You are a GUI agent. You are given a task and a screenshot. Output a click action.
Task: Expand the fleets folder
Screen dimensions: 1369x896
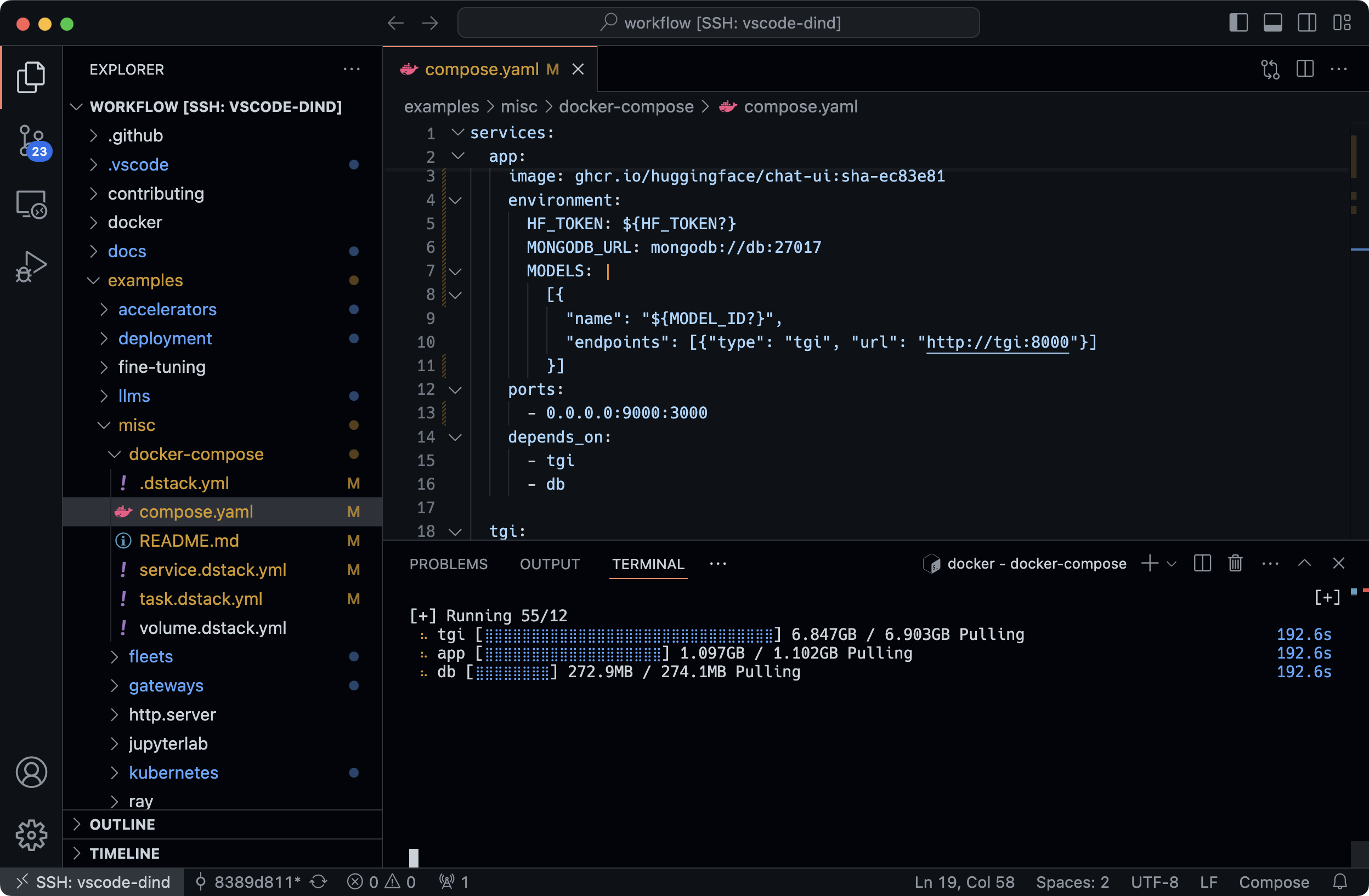tap(150, 656)
